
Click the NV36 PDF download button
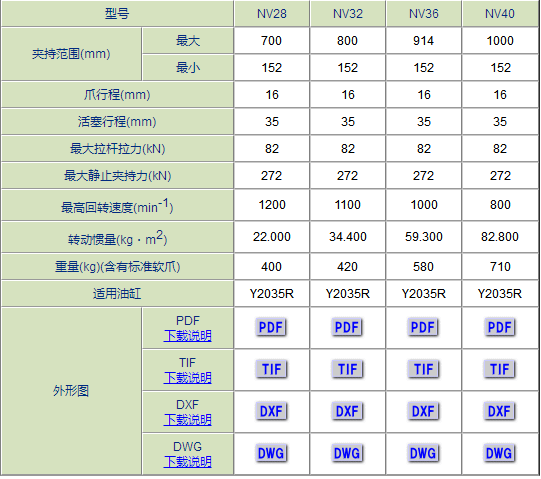(x=423, y=327)
